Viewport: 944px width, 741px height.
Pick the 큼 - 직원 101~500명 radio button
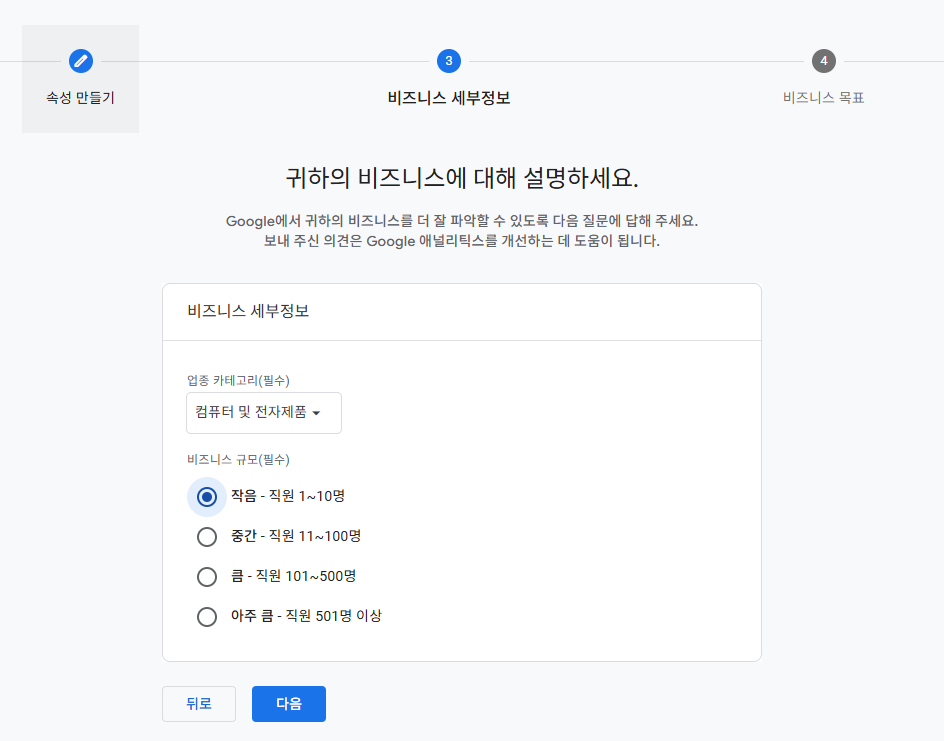206,577
